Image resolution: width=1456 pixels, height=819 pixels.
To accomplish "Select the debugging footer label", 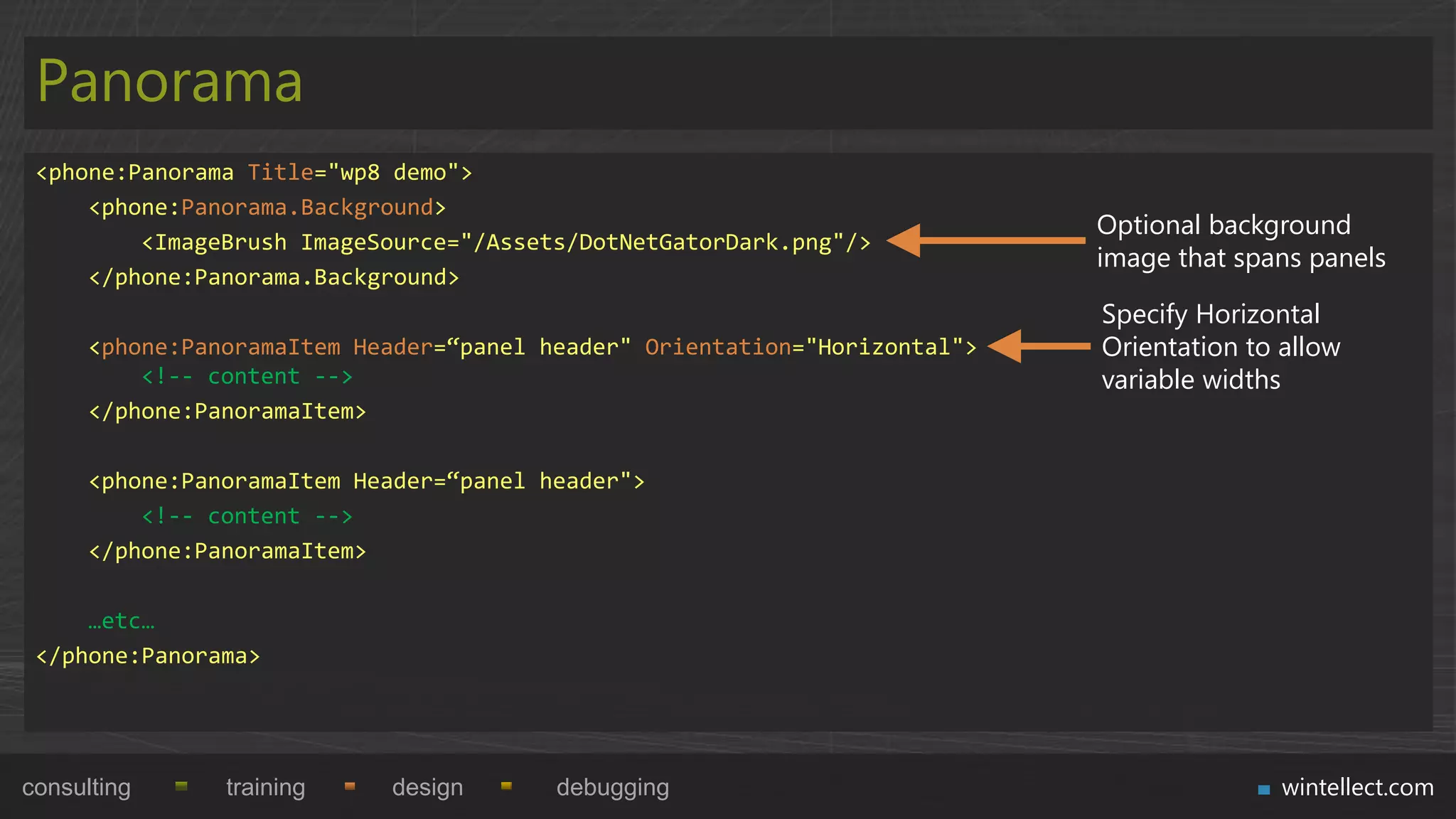I will [612, 788].
